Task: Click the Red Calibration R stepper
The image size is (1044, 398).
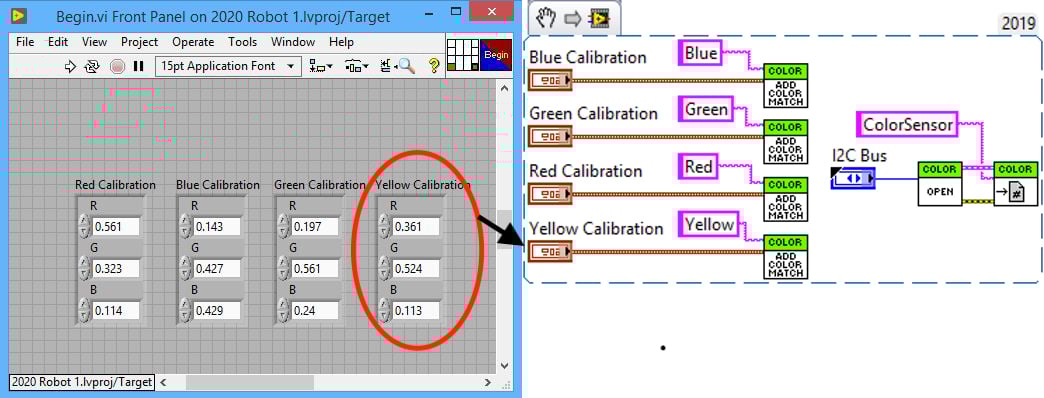Action: [83, 227]
